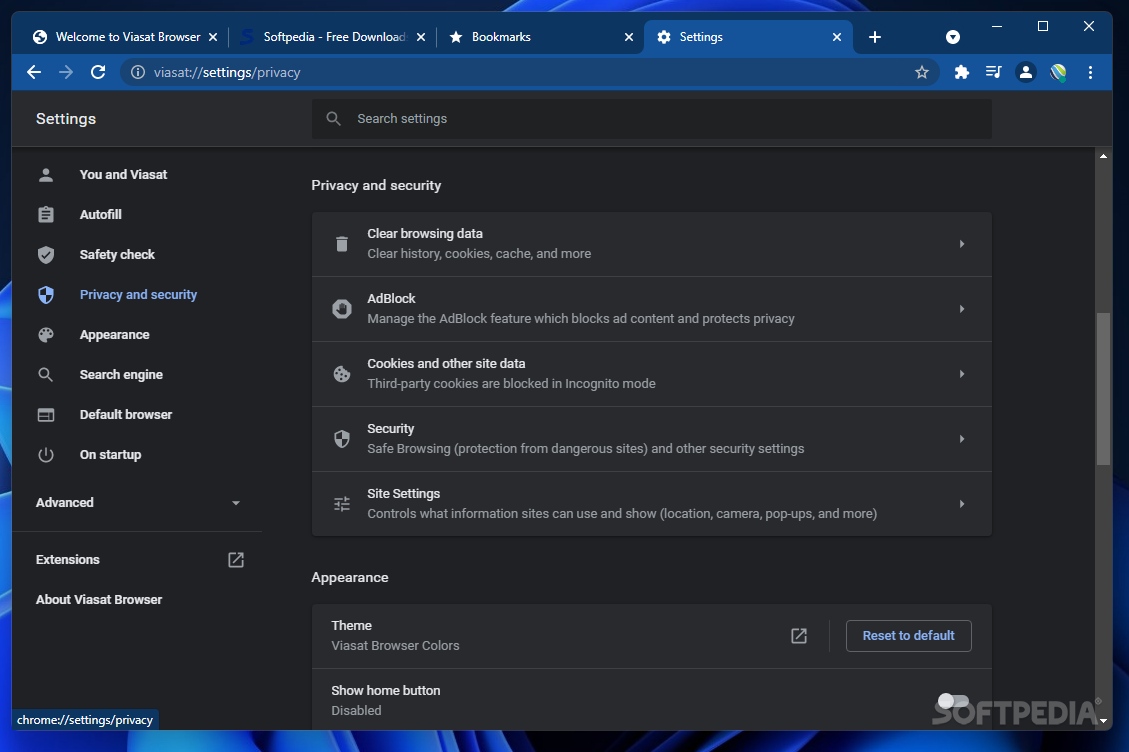
Task: Open the media control playlist icon
Action: click(x=994, y=72)
